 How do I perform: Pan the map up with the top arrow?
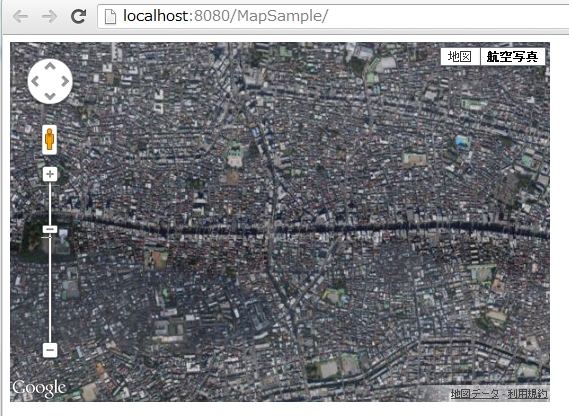(x=50, y=66)
